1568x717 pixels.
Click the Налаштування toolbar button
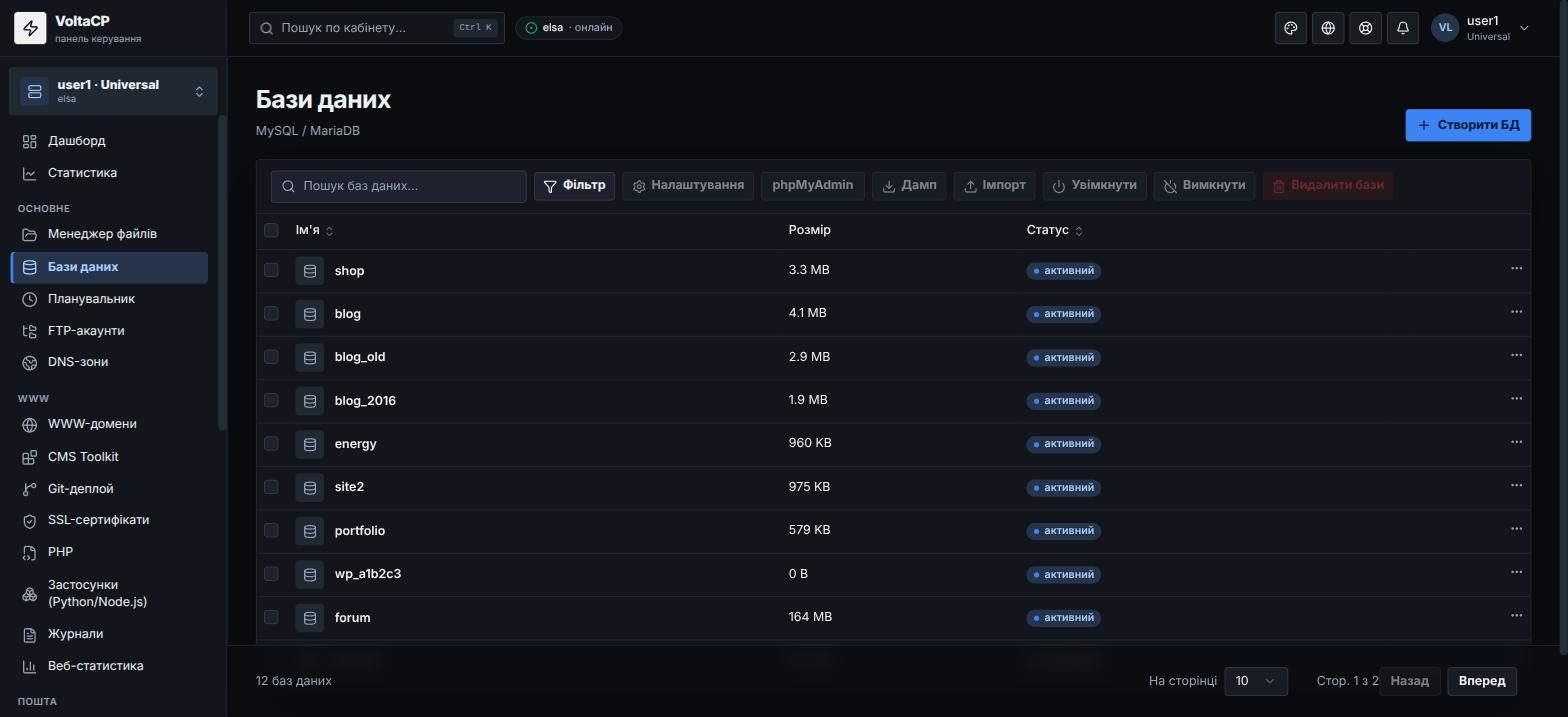(688, 186)
